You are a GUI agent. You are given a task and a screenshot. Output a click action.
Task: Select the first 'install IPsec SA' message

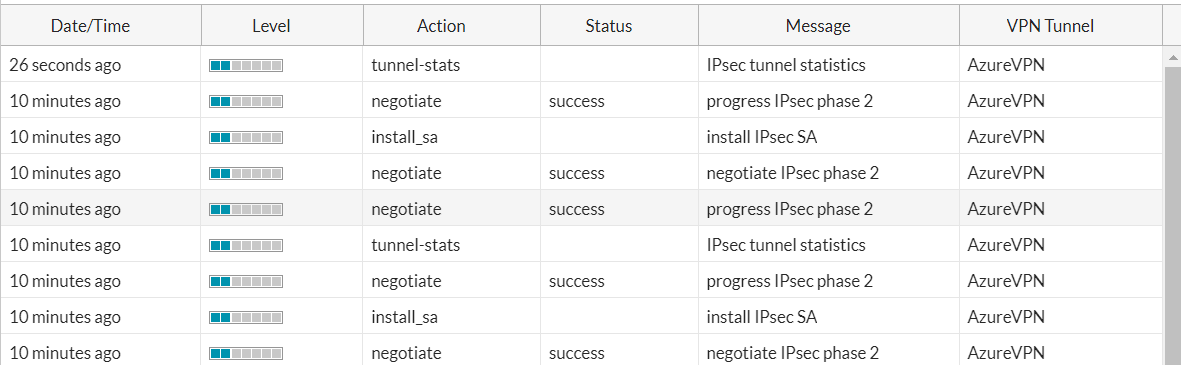[x=762, y=138]
